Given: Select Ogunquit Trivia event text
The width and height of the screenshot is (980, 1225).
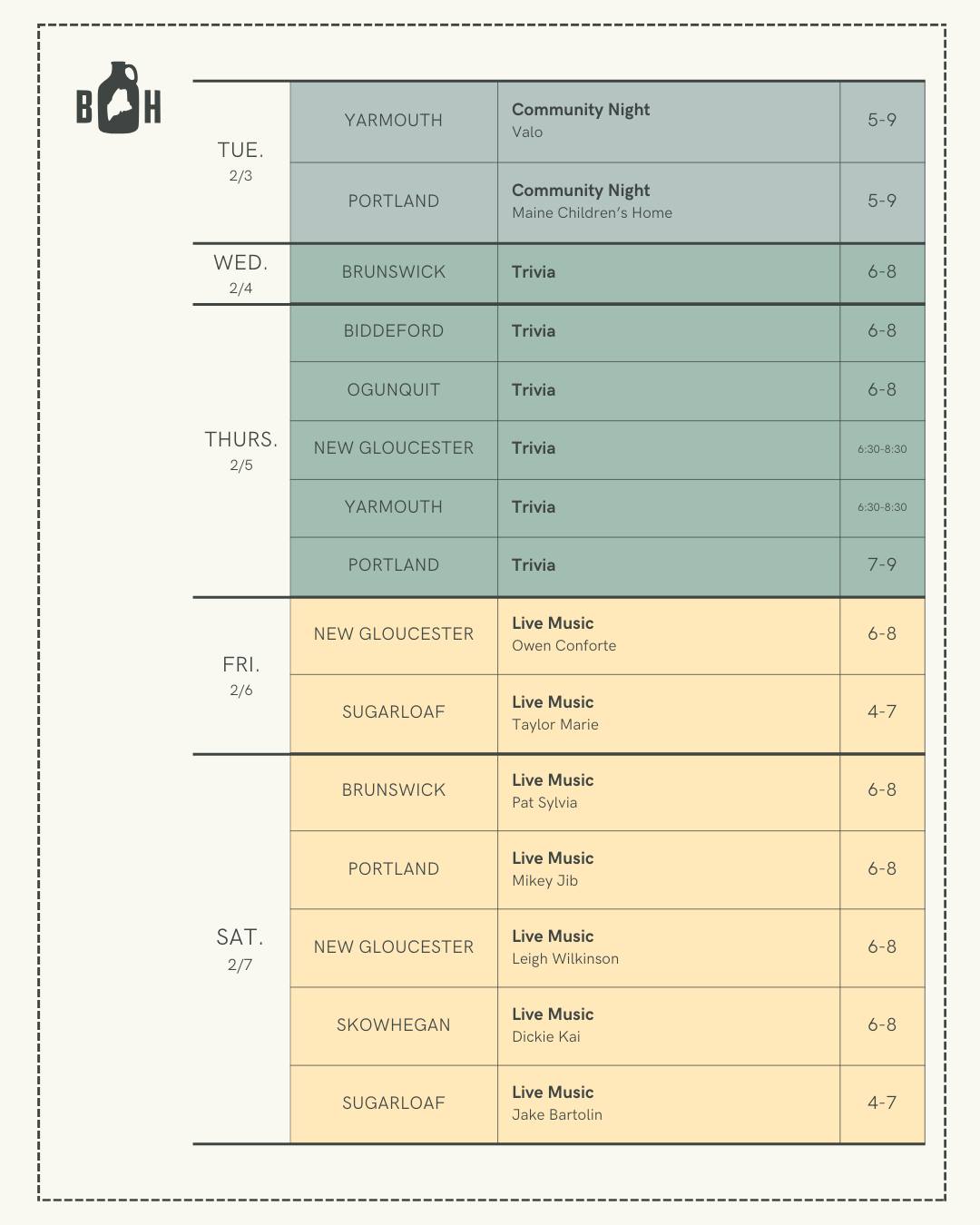Looking at the screenshot, I should tap(534, 389).
